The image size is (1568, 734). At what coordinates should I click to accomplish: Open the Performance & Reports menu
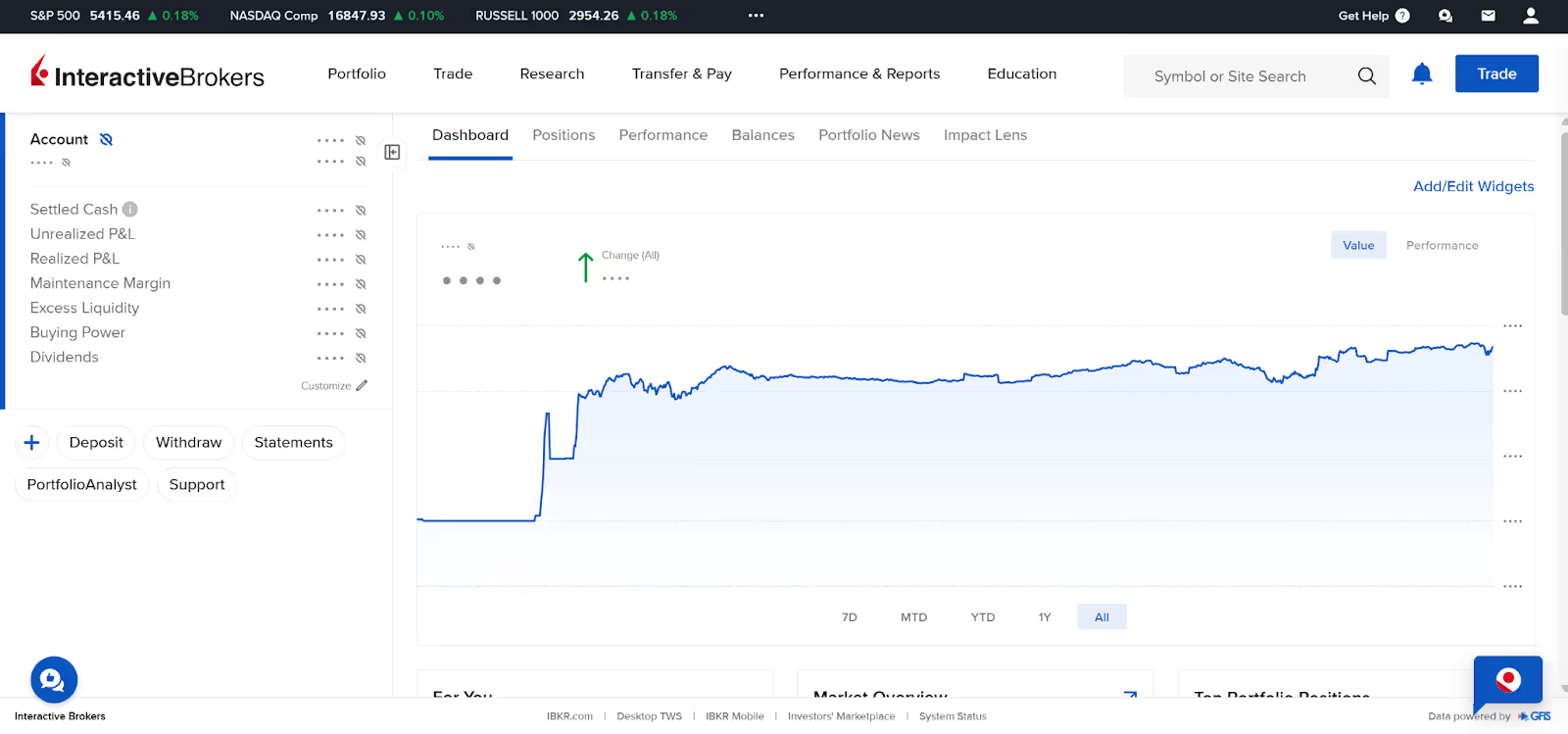coord(859,73)
